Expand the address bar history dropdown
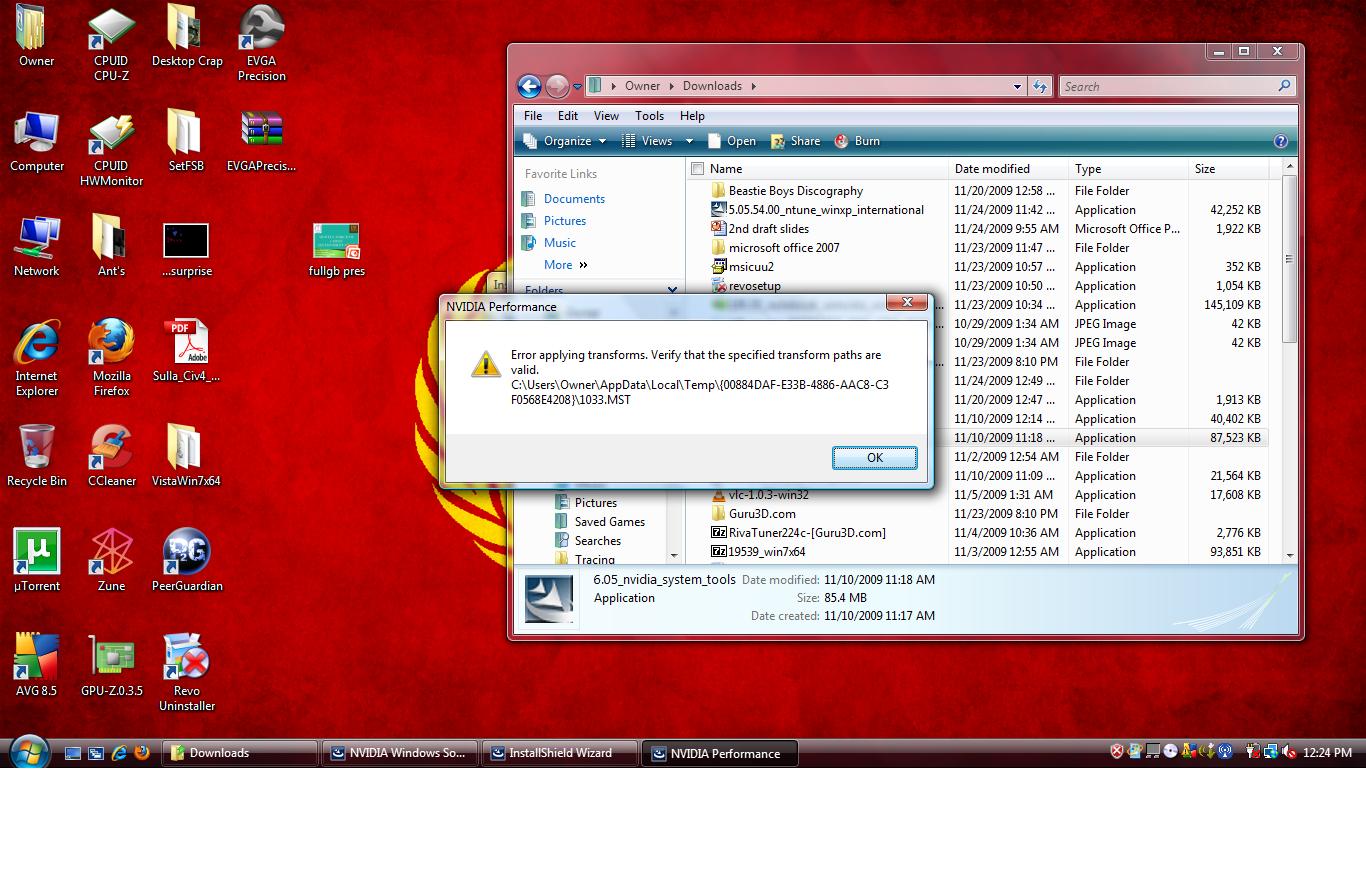Image resolution: width=1366 pixels, height=882 pixels. point(1017,86)
